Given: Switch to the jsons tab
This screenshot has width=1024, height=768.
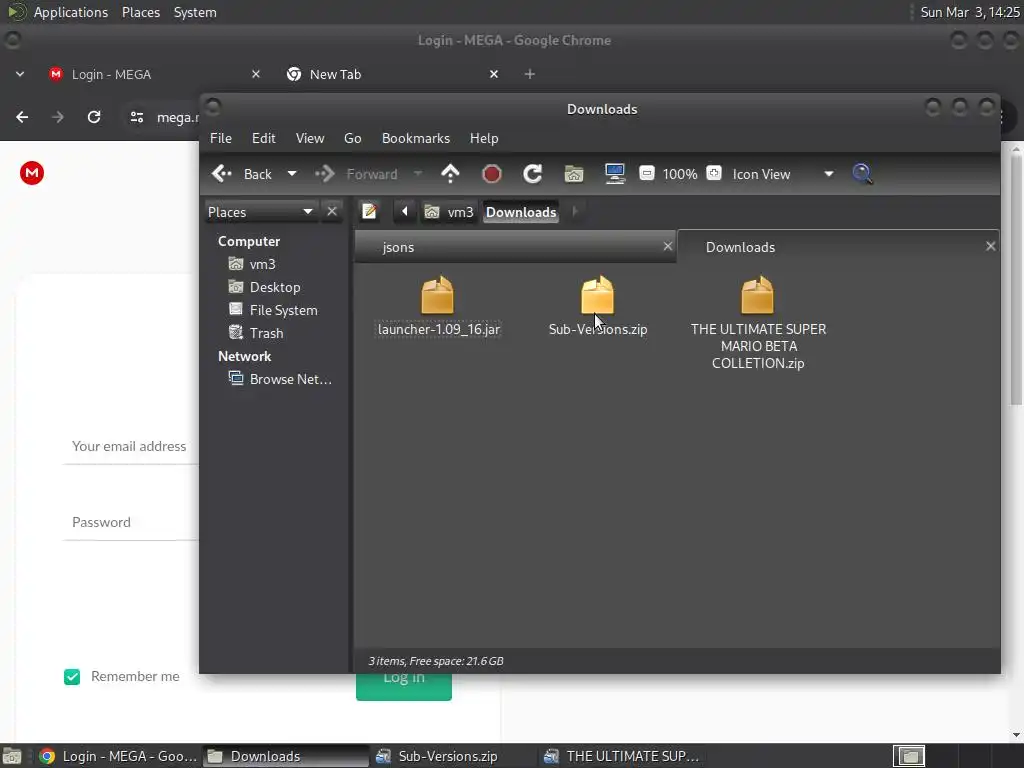Looking at the screenshot, I should [515, 247].
